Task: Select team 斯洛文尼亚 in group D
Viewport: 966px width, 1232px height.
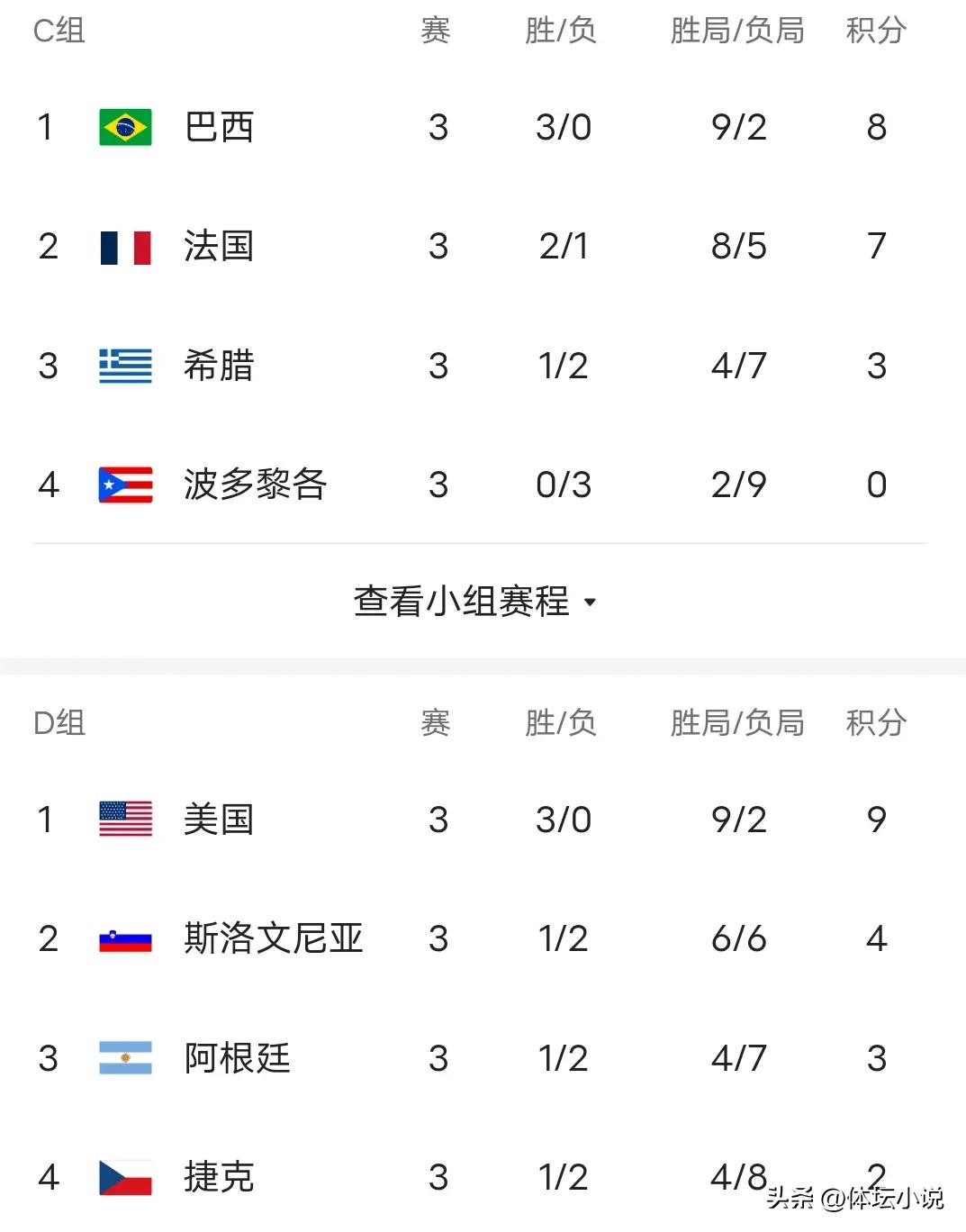Action: click(x=273, y=939)
